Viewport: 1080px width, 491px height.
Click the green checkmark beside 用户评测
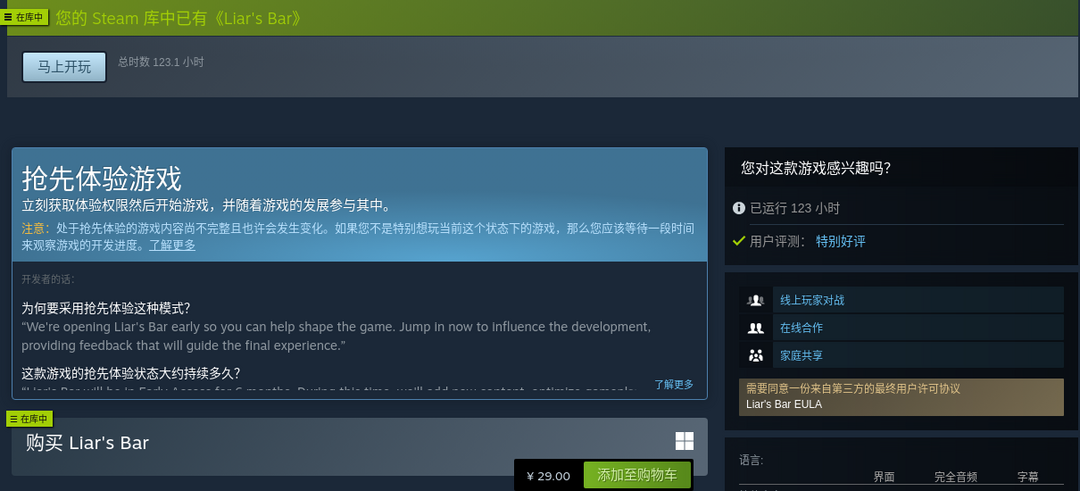[738, 241]
